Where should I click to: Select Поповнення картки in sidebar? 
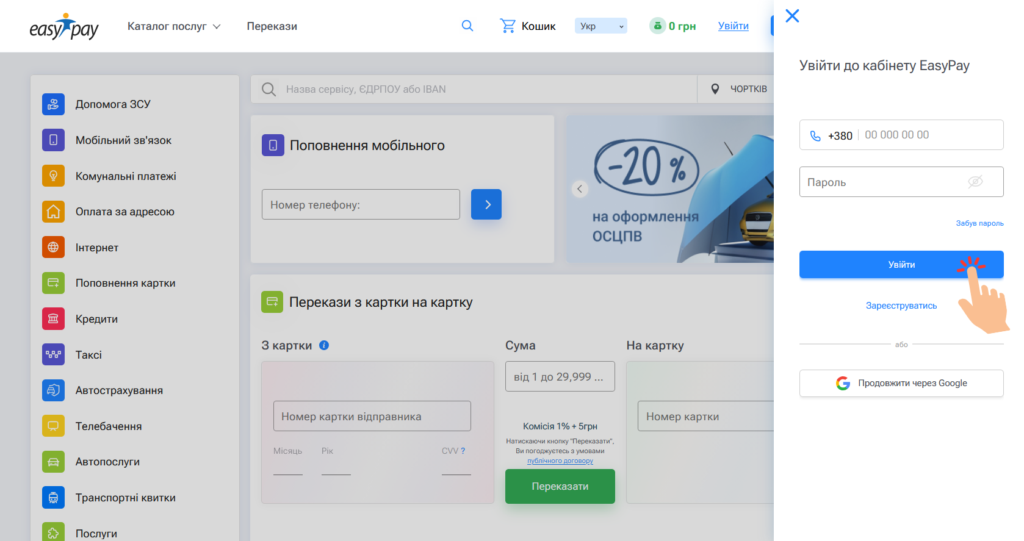[x=125, y=283]
